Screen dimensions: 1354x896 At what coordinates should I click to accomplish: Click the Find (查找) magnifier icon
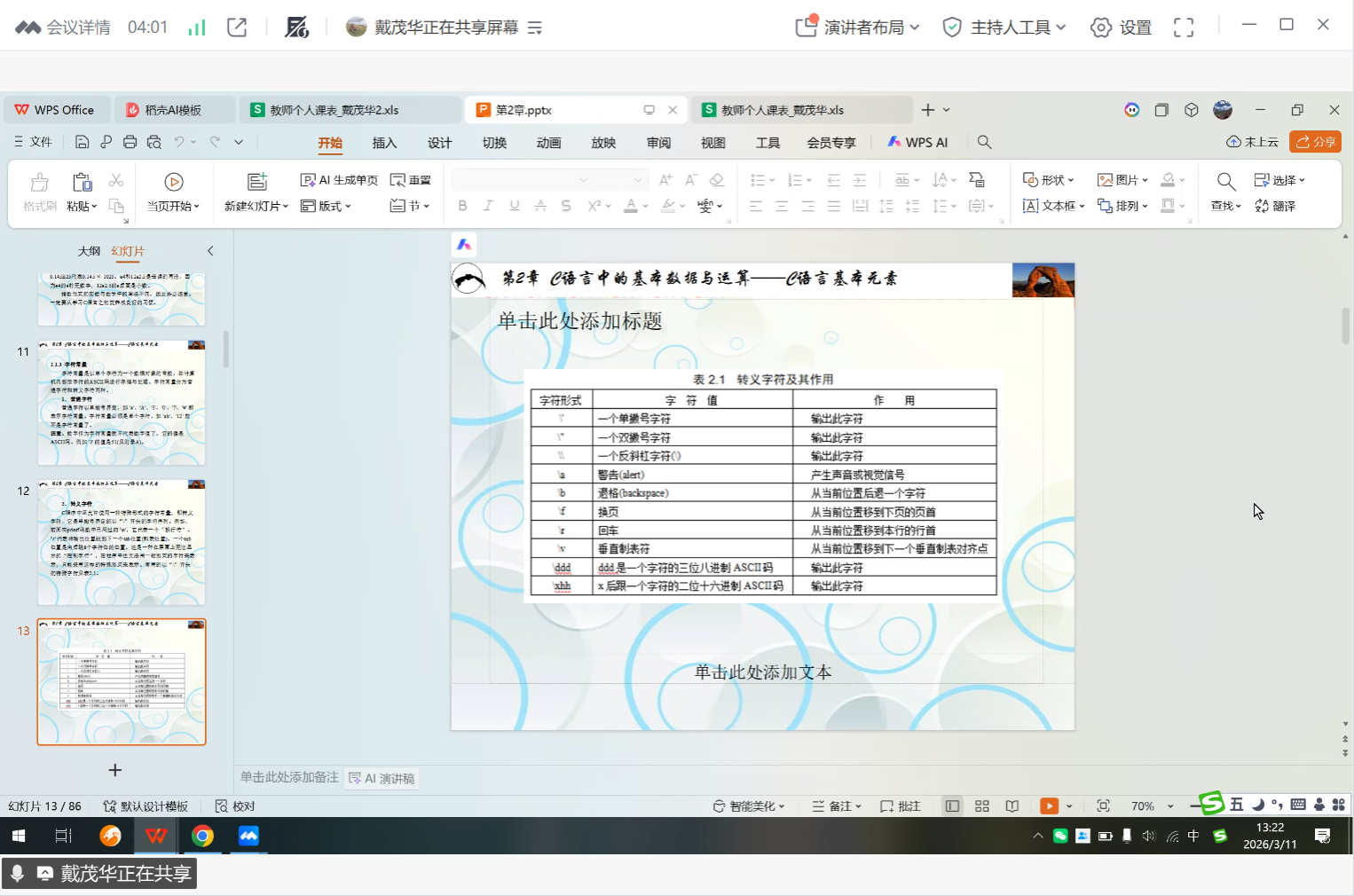(x=1226, y=182)
